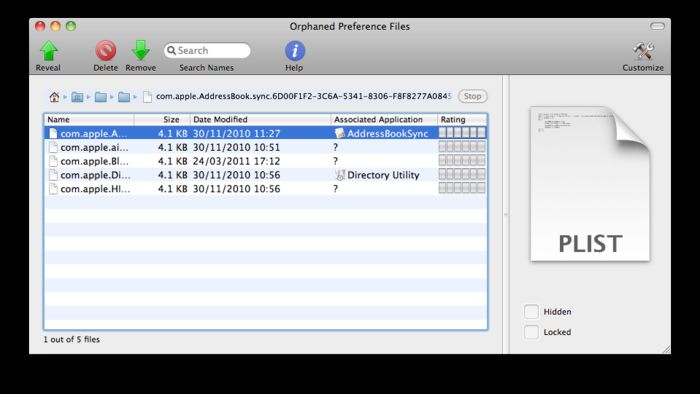Screen dimensions: 700x394
Task: Click the file icon of the com.apple.A... row
Action: (53, 133)
